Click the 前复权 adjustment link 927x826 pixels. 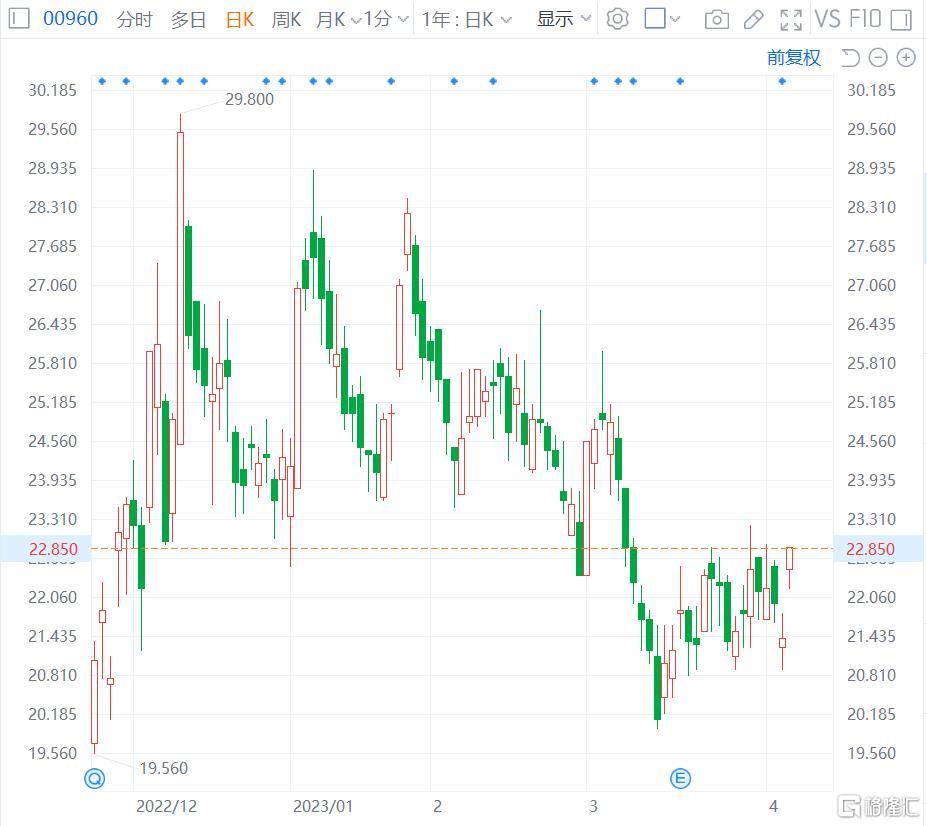794,58
